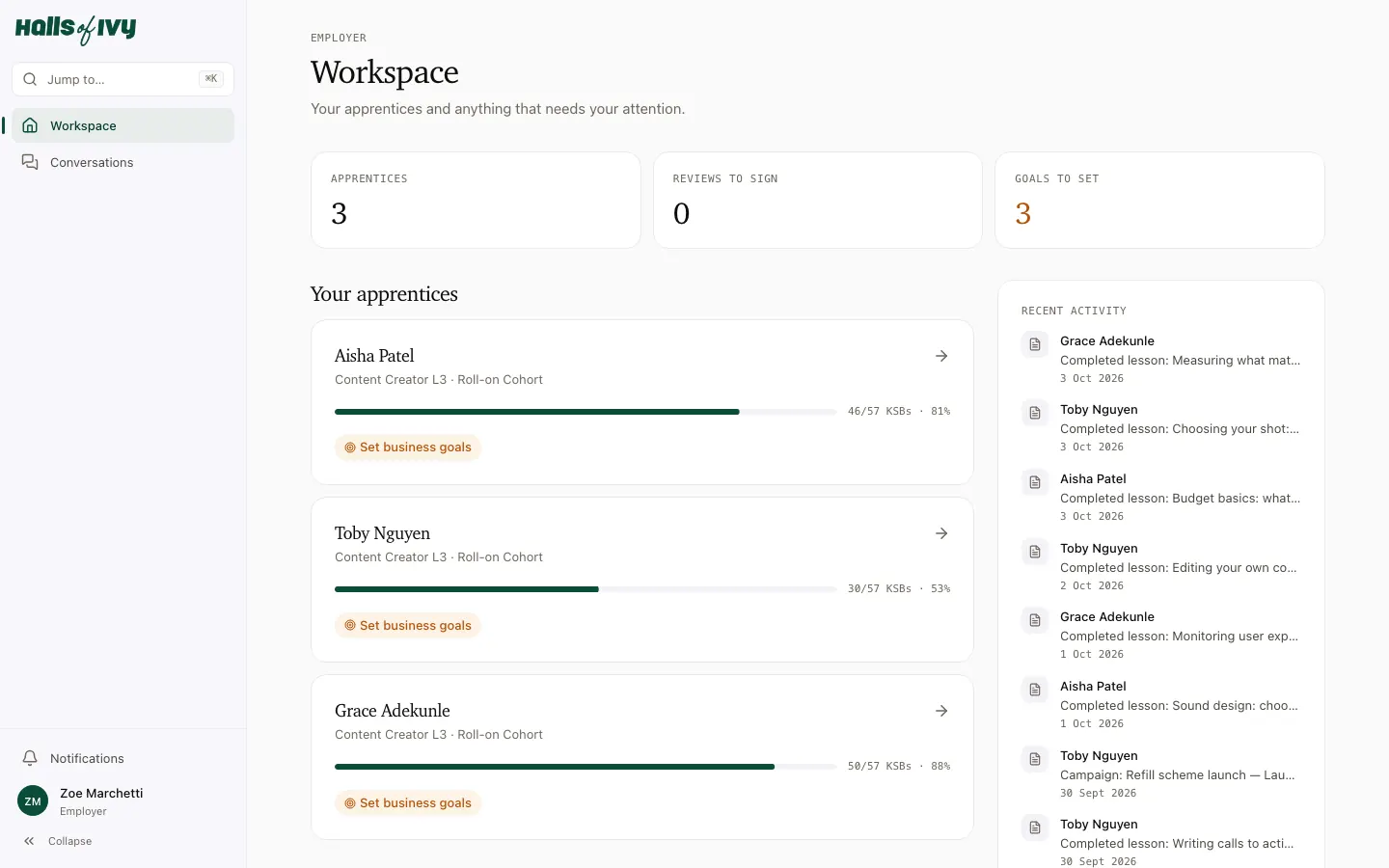This screenshot has height=868, width=1389.
Task: Click 'Completed lesson: Budget basics: what...' text
Action: click(x=1180, y=499)
